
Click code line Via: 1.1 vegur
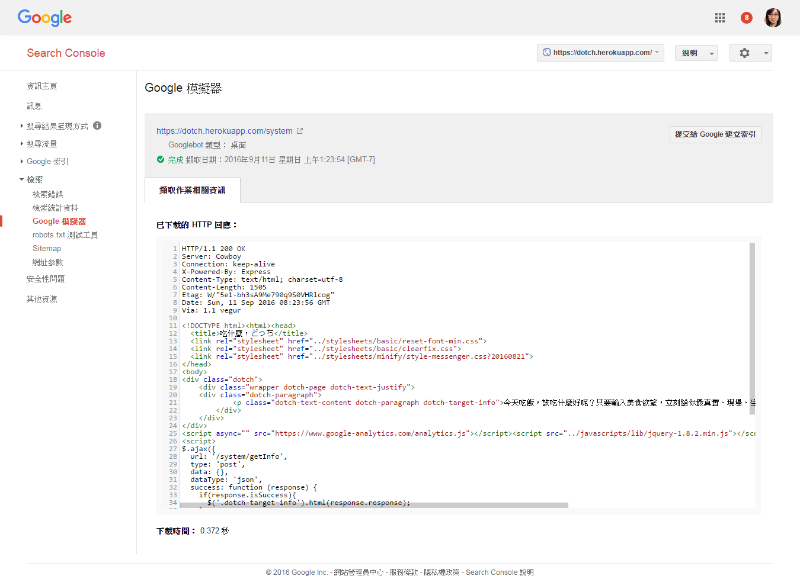point(211,310)
